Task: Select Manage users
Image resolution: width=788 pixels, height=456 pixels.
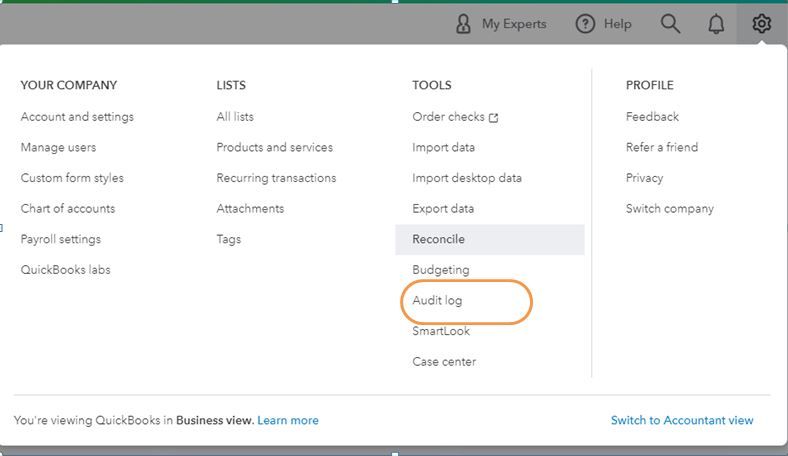Action: click(58, 147)
